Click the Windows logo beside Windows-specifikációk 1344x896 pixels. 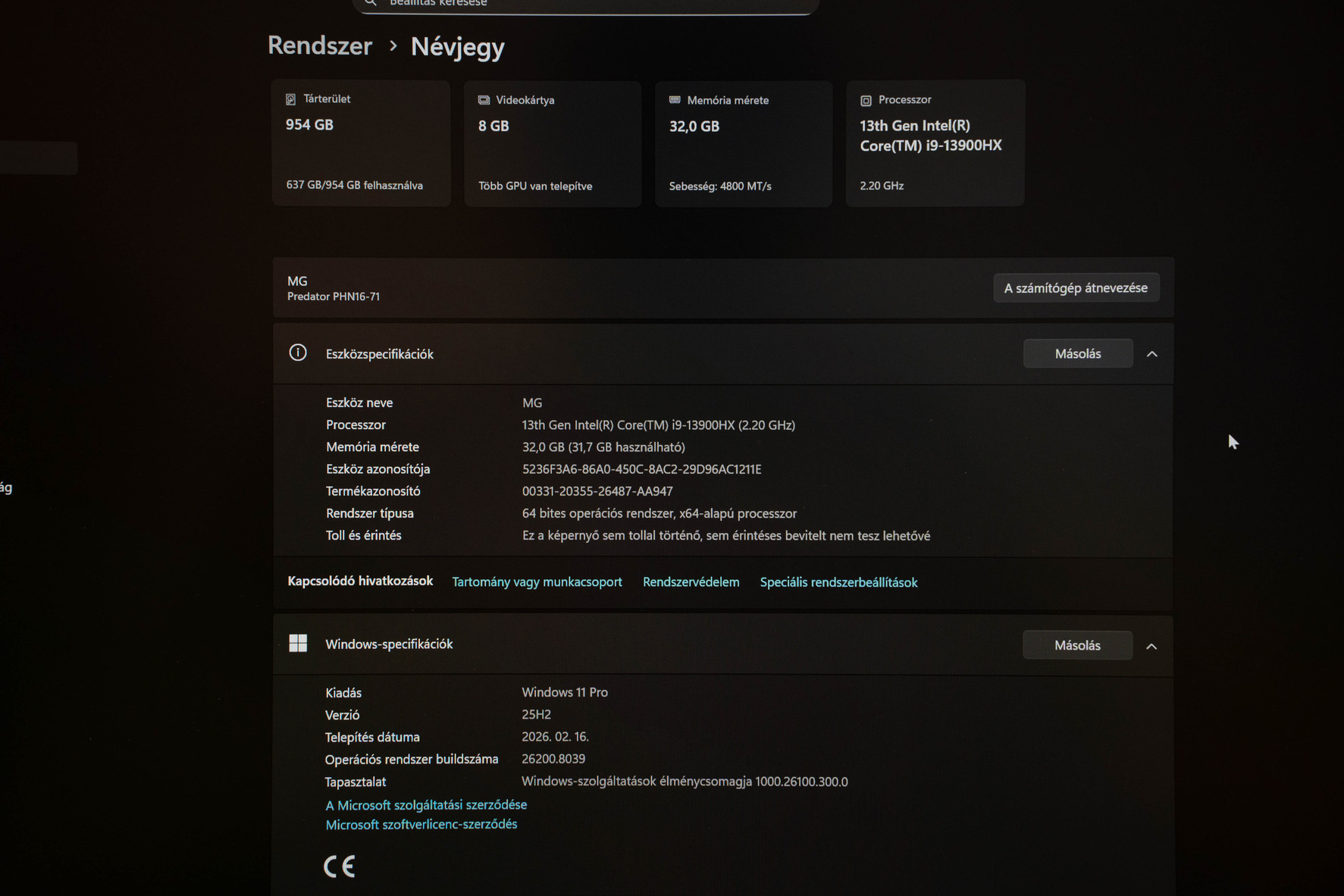click(x=298, y=644)
